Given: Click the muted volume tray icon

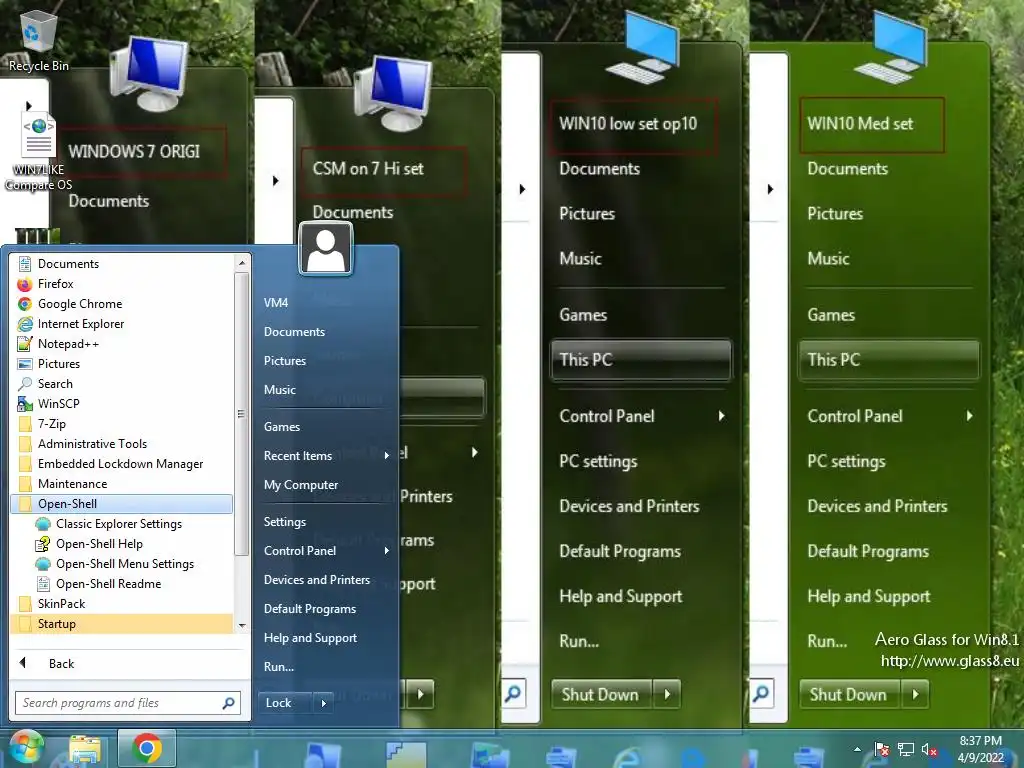Looking at the screenshot, I should 929,750.
